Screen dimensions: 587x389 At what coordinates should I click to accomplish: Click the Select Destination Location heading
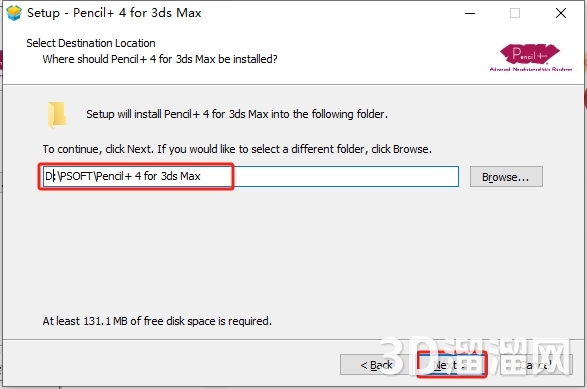tap(91, 43)
